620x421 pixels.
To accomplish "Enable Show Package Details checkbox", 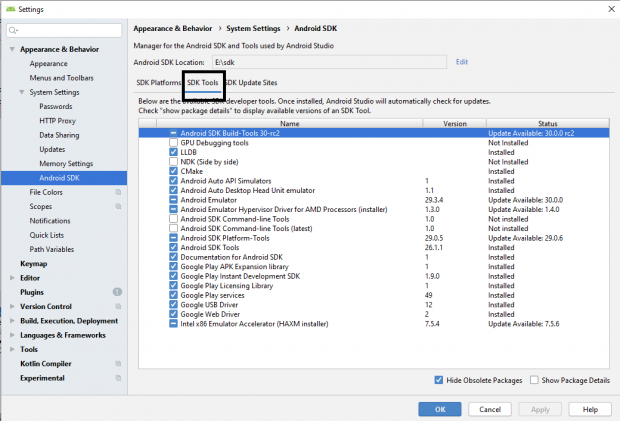I will [534, 380].
